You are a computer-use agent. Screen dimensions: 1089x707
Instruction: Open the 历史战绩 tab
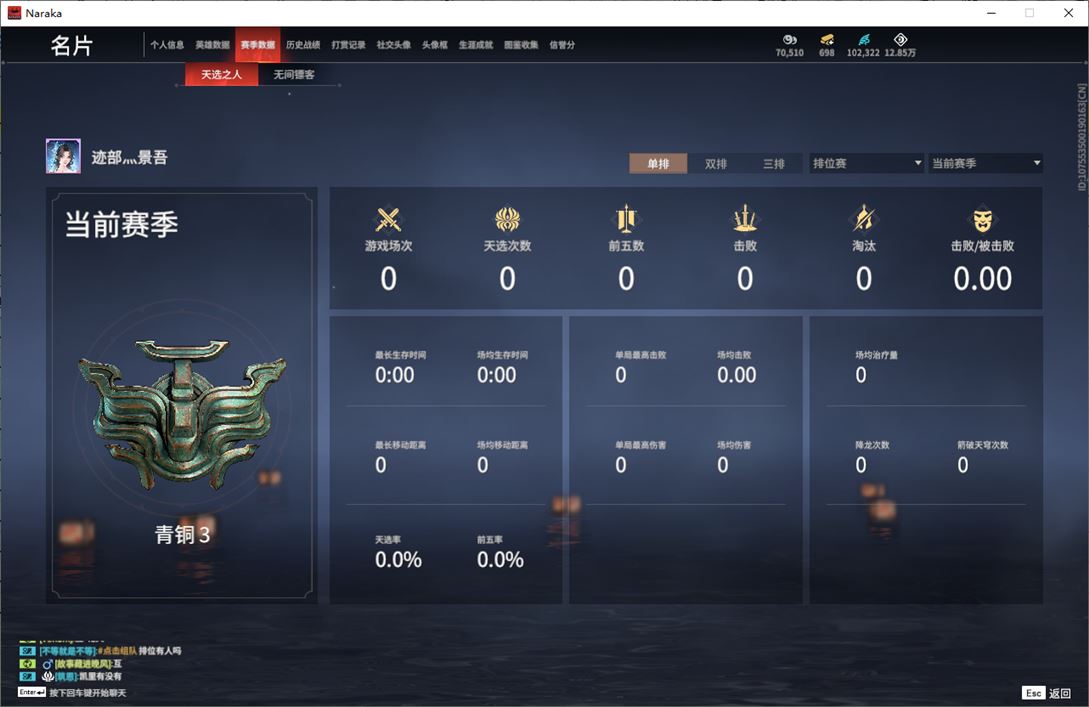(303, 45)
